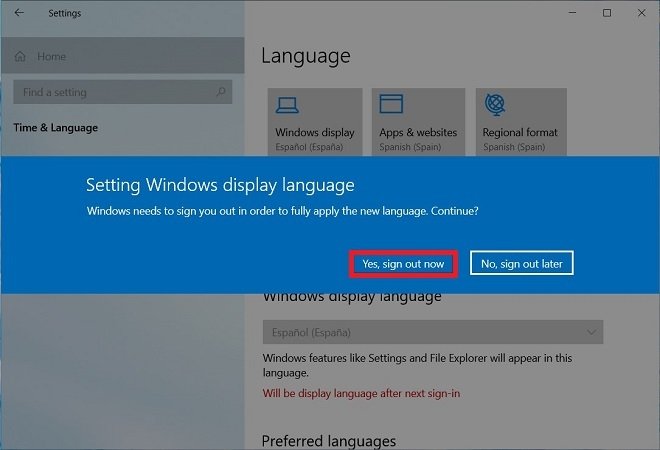
Task: Close the Settings window
Action: point(641,13)
